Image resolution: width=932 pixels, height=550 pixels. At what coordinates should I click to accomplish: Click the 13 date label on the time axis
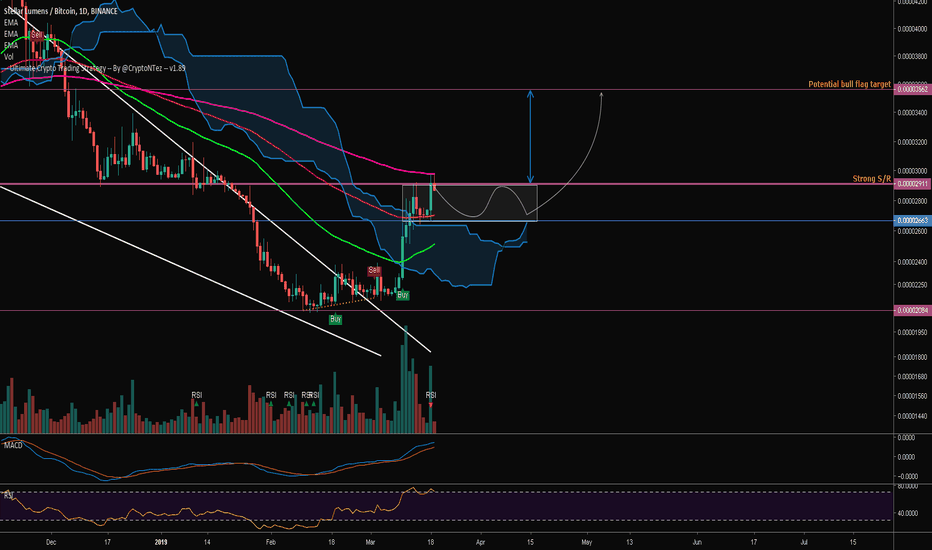tap(629, 542)
